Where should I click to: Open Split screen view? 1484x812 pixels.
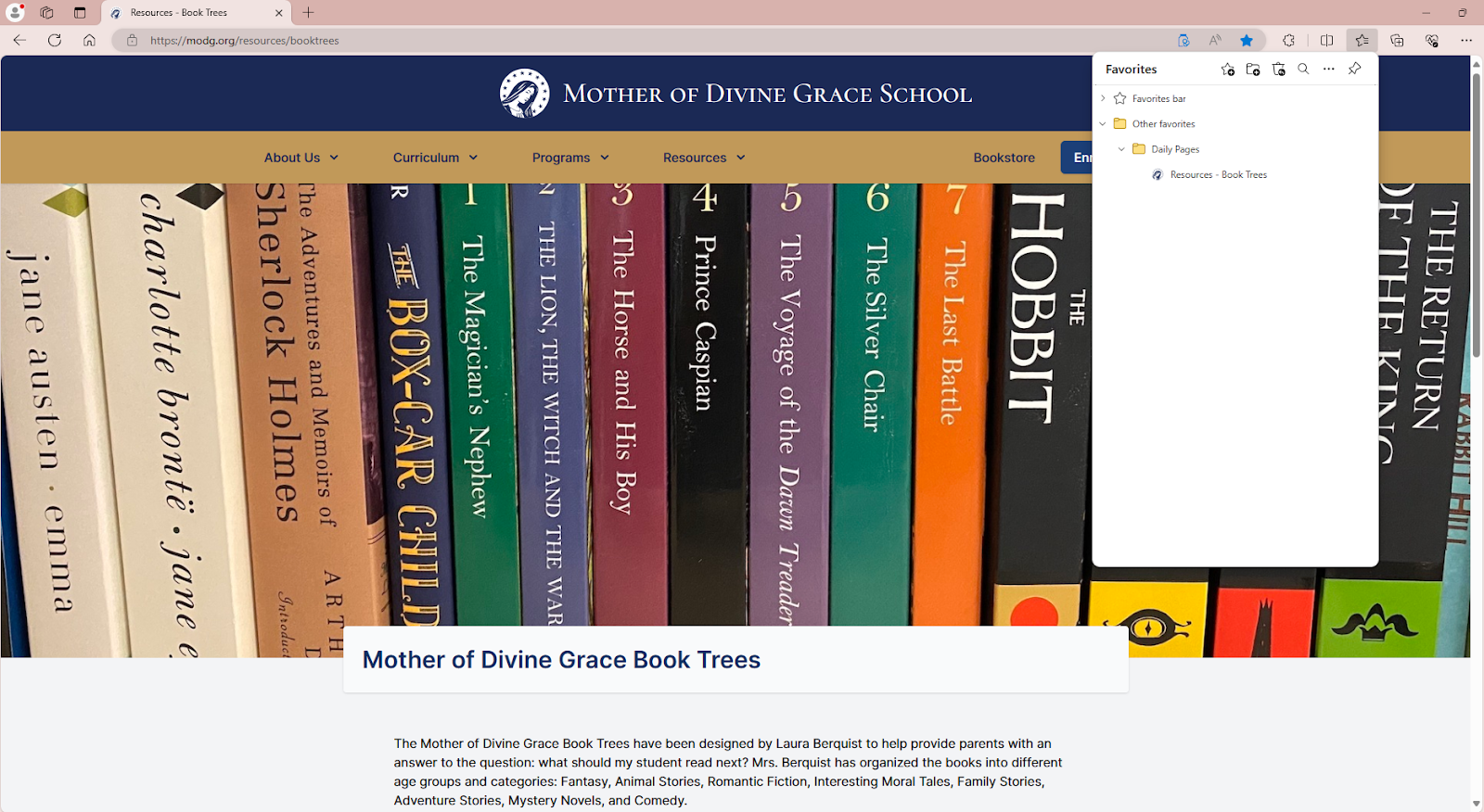click(1327, 41)
